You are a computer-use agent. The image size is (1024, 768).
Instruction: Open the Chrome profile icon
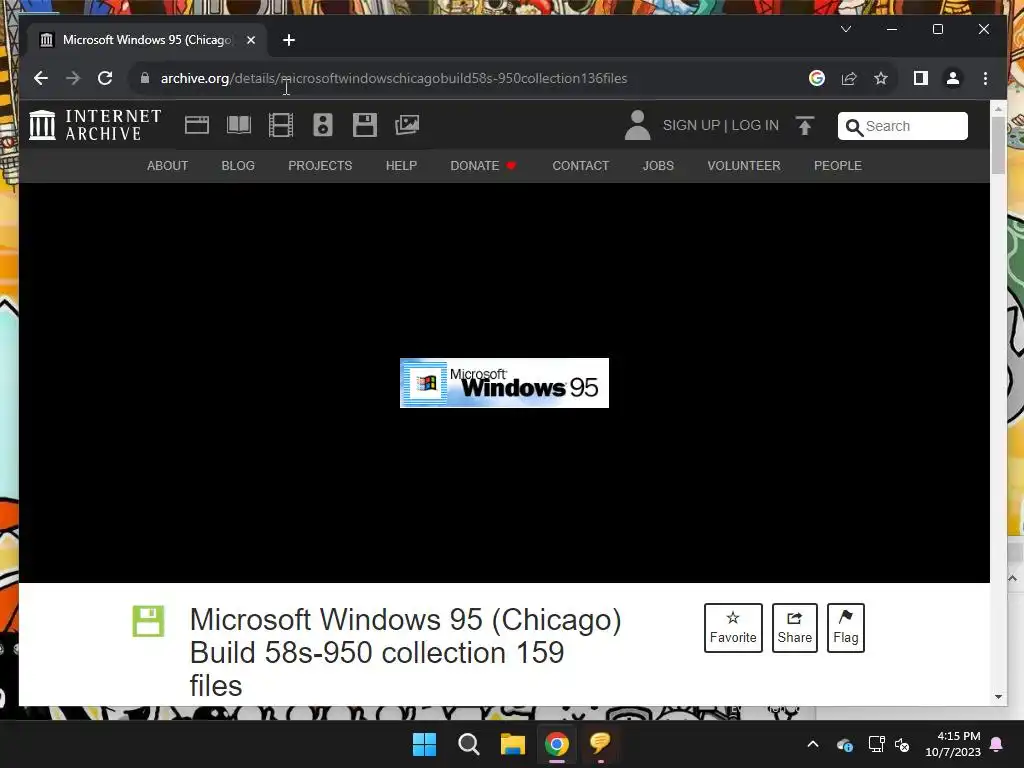pyautogui.click(x=953, y=78)
